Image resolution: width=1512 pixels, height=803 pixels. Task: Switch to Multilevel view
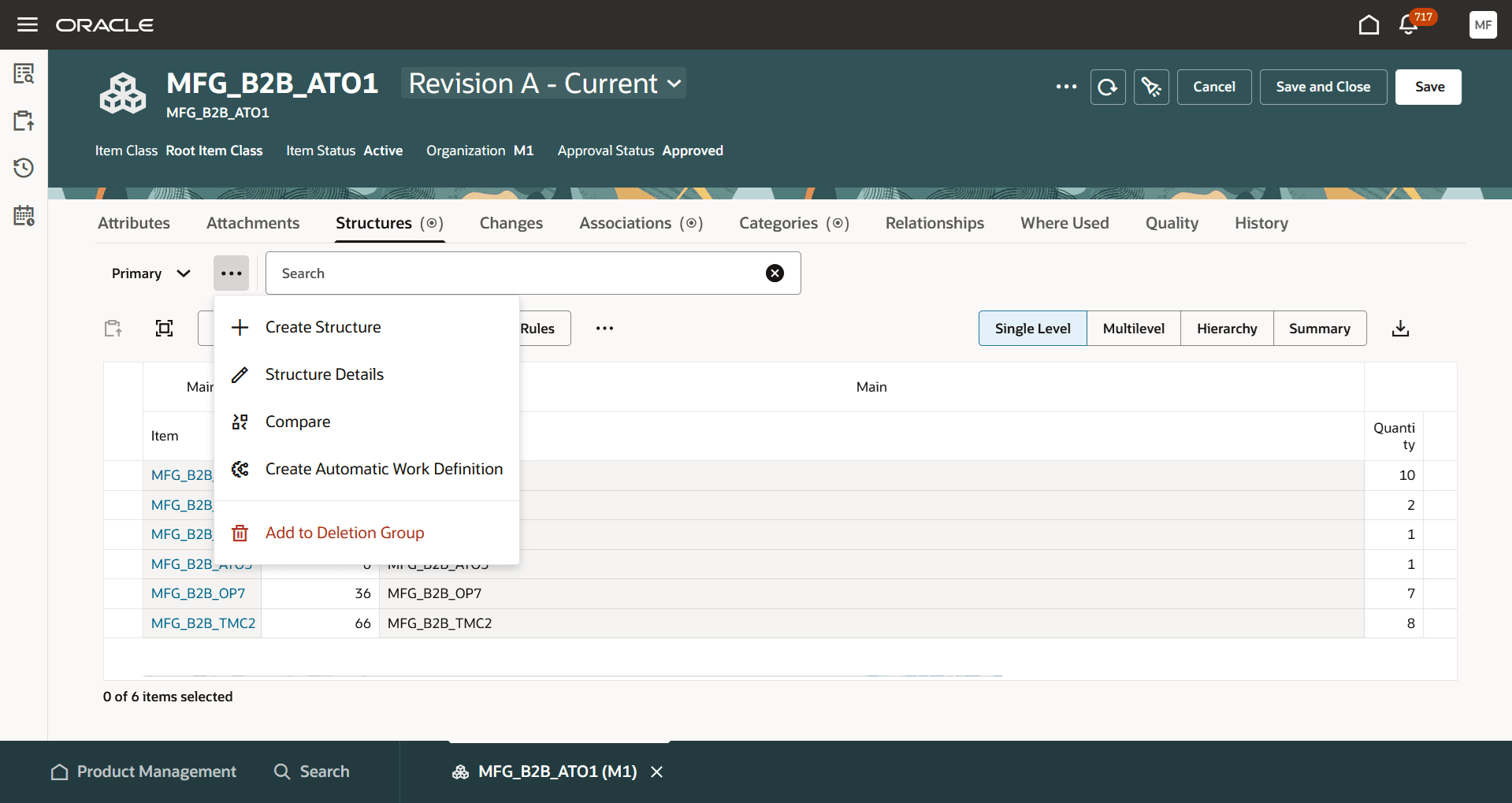tap(1133, 329)
